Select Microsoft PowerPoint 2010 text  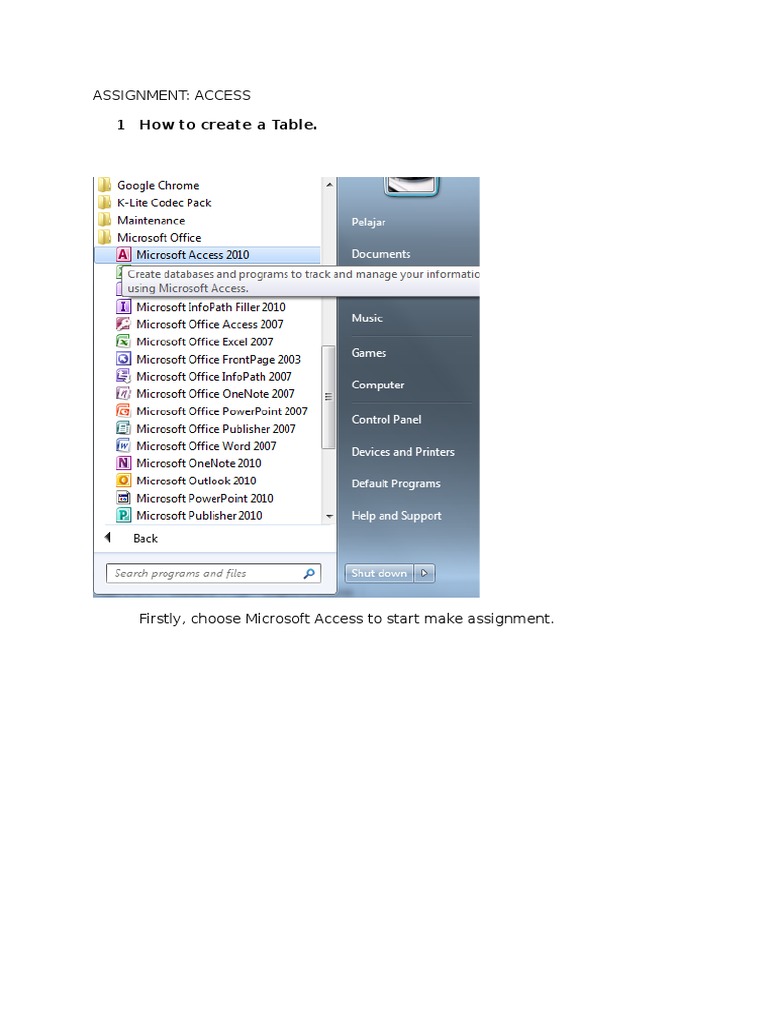[x=205, y=498]
